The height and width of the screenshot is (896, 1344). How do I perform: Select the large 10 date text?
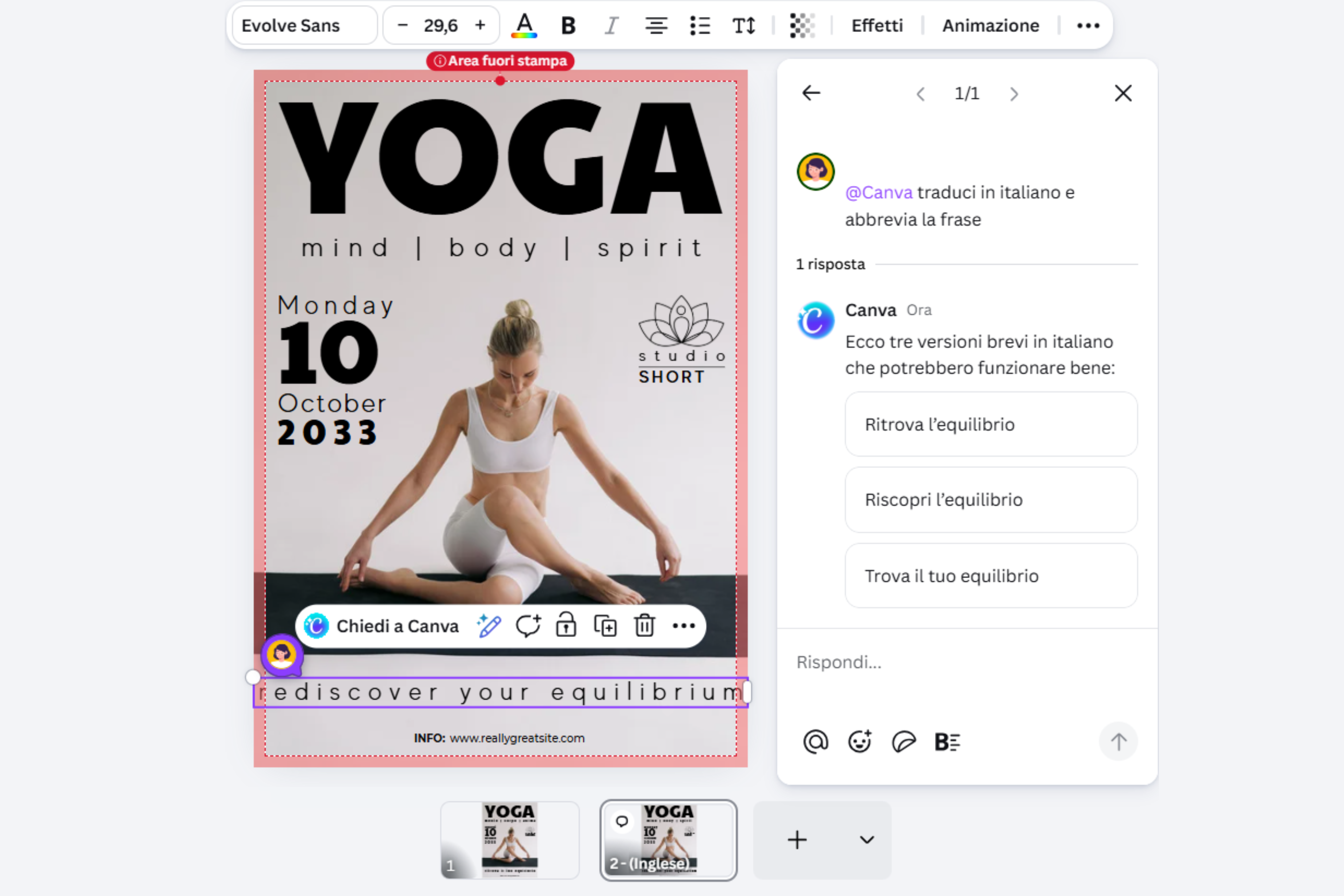pos(329,352)
